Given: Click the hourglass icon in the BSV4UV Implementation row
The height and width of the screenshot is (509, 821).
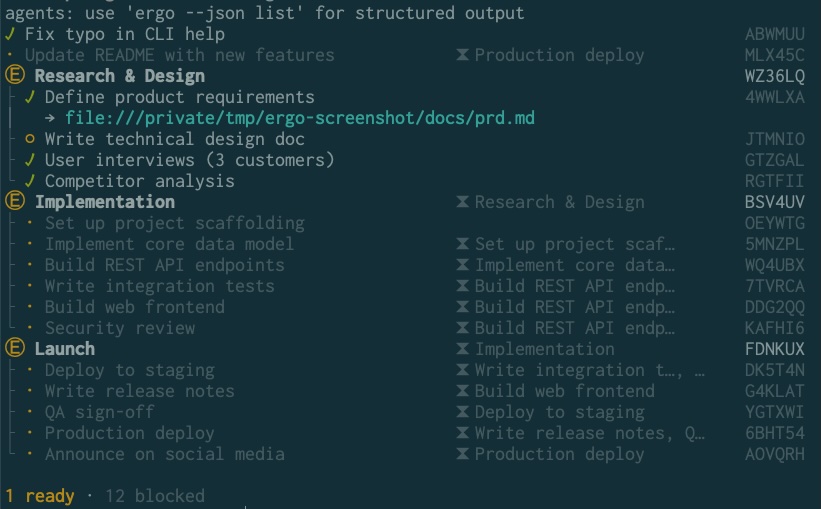Looking at the screenshot, I should [x=462, y=202].
